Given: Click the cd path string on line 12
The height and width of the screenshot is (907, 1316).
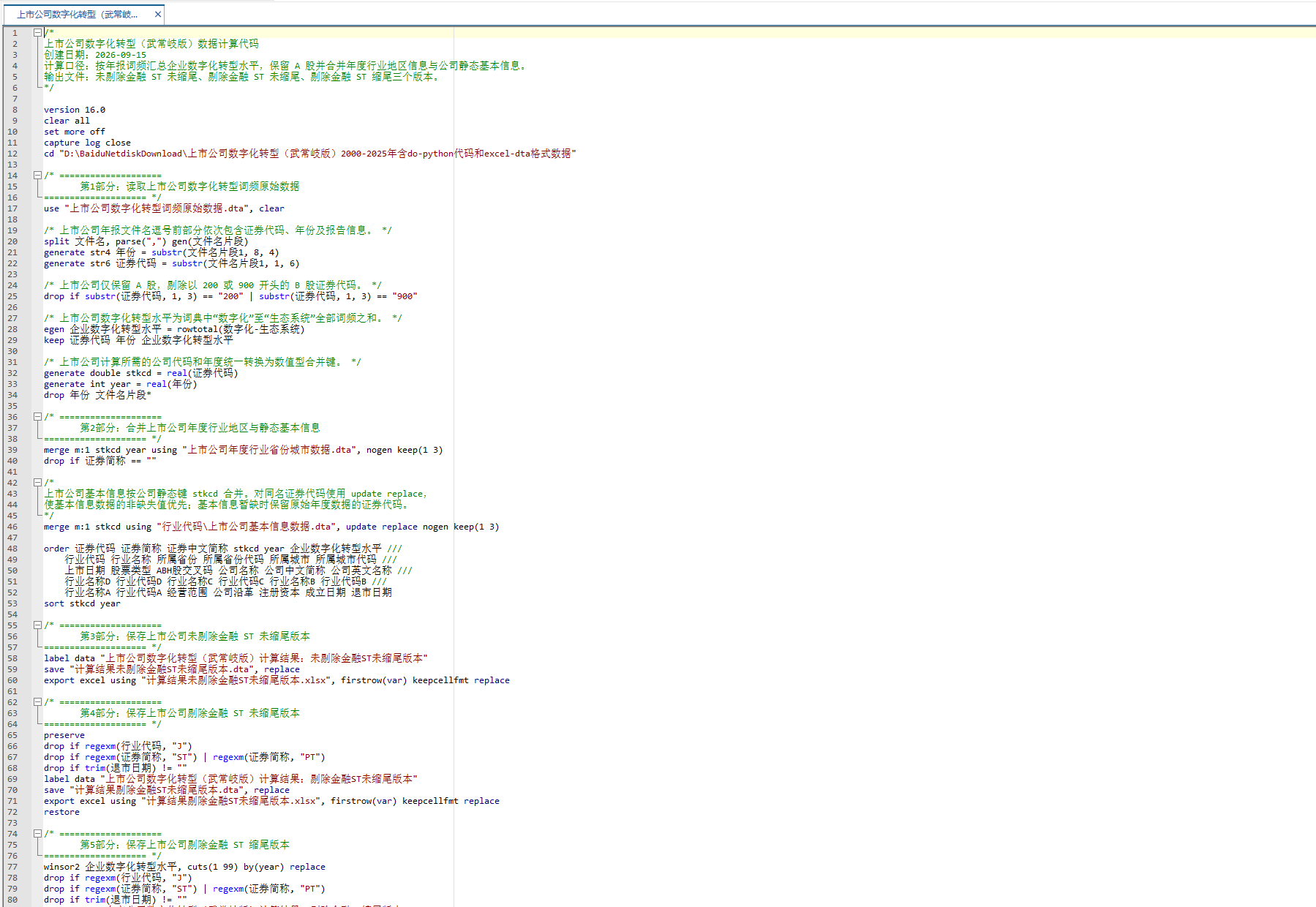Looking at the screenshot, I should [317, 154].
